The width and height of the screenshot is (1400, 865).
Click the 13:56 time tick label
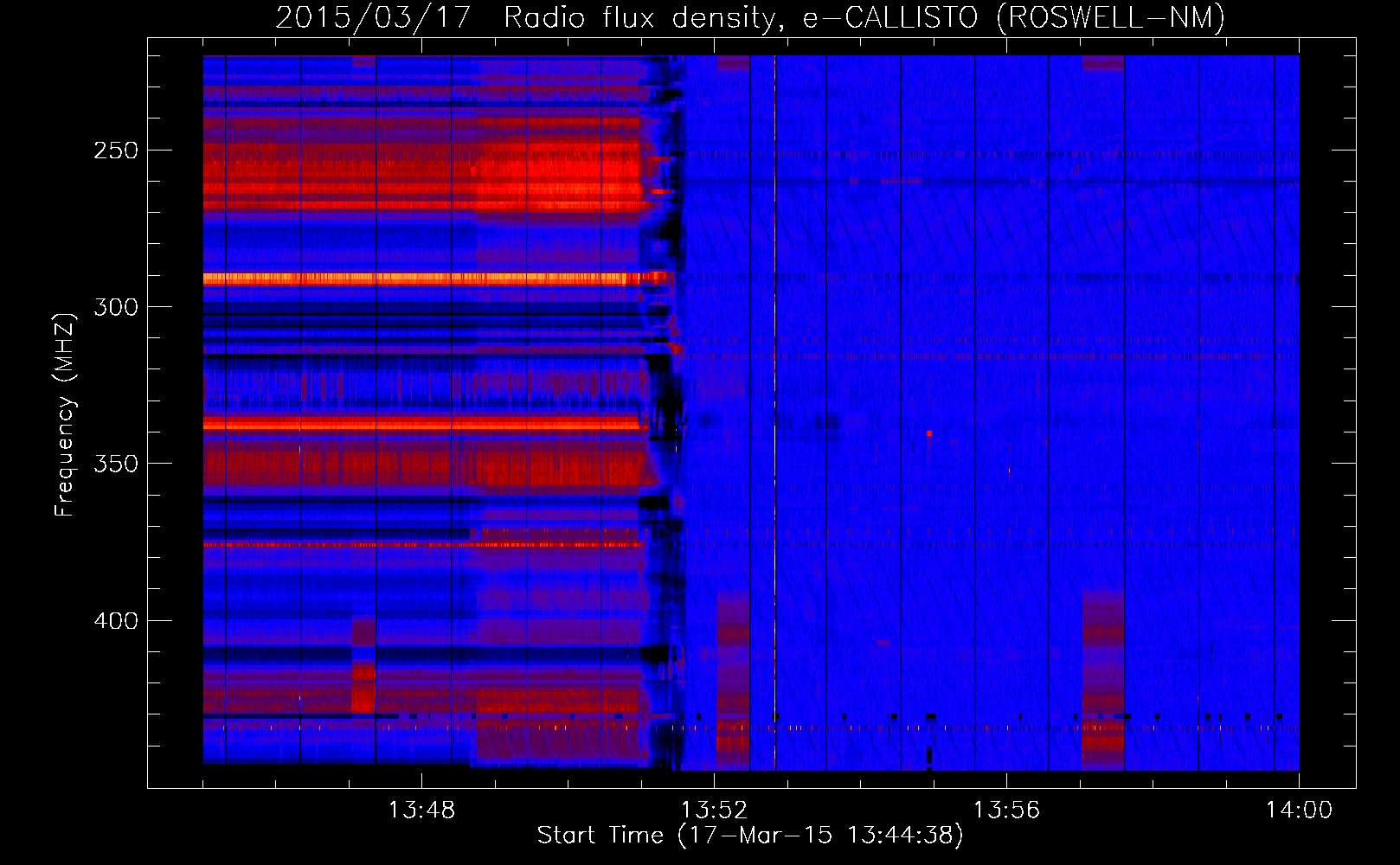click(x=1006, y=811)
